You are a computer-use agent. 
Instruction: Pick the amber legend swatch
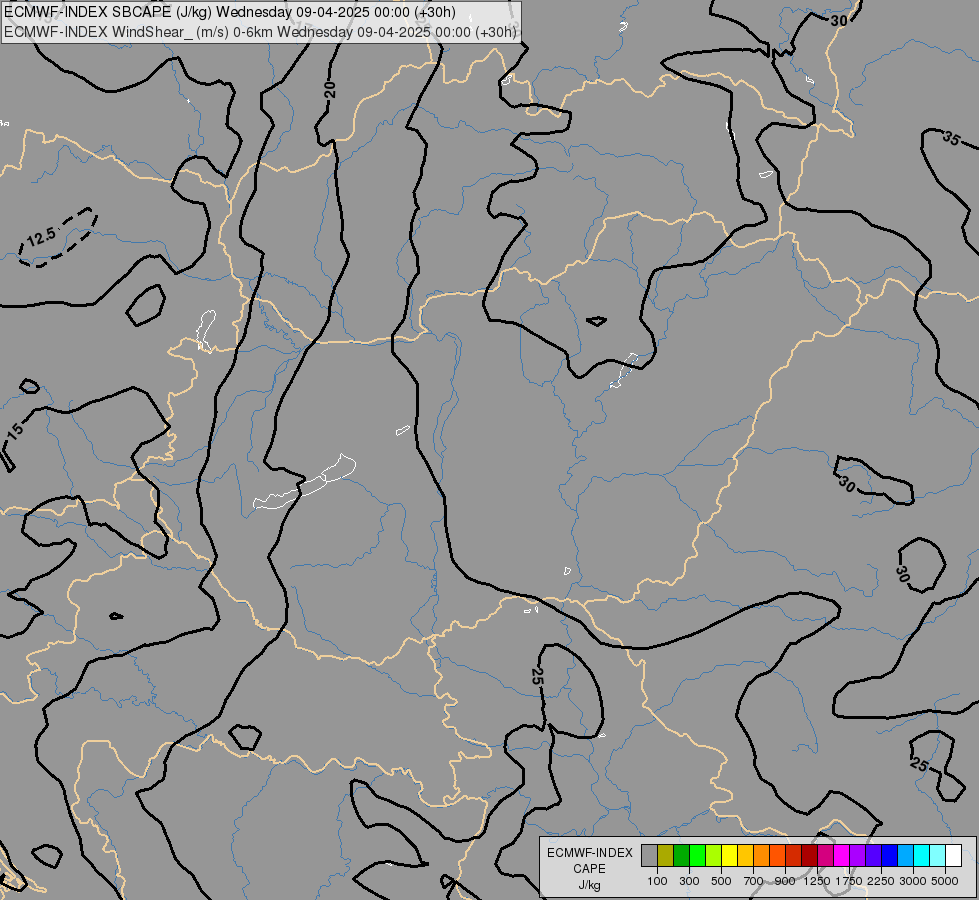coord(745,855)
